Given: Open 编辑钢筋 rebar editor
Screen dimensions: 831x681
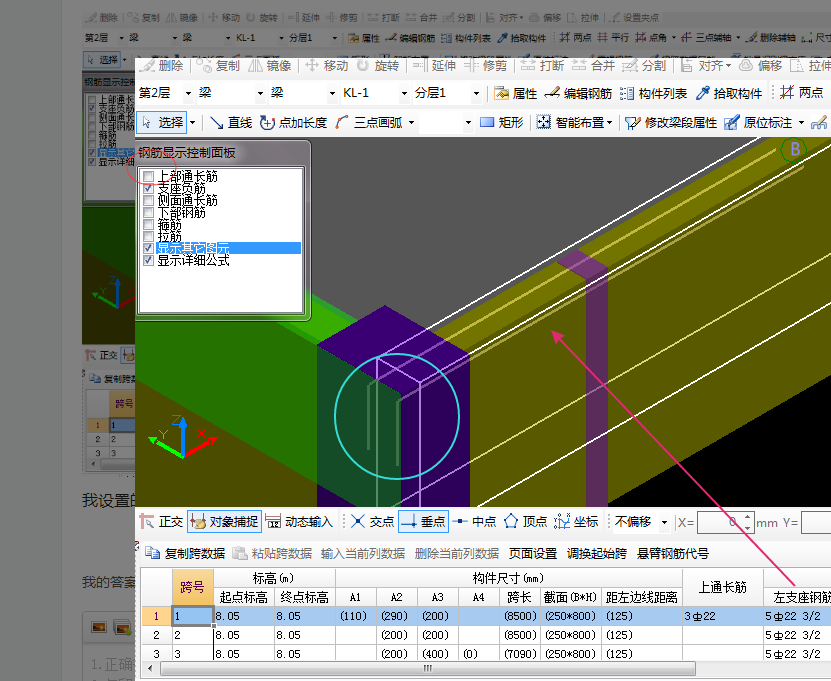Looking at the screenshot, I should (578, 93).
